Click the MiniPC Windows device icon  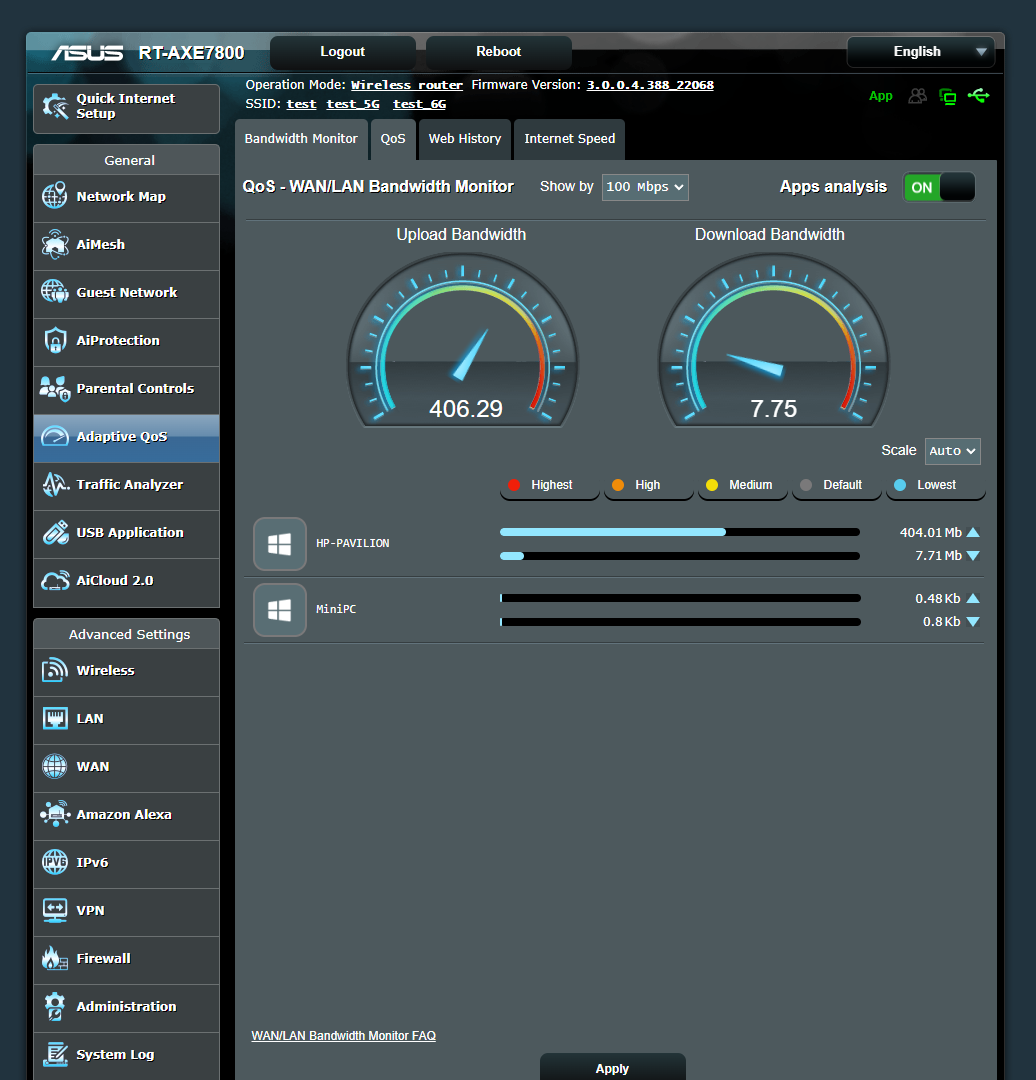coord(280,610)
